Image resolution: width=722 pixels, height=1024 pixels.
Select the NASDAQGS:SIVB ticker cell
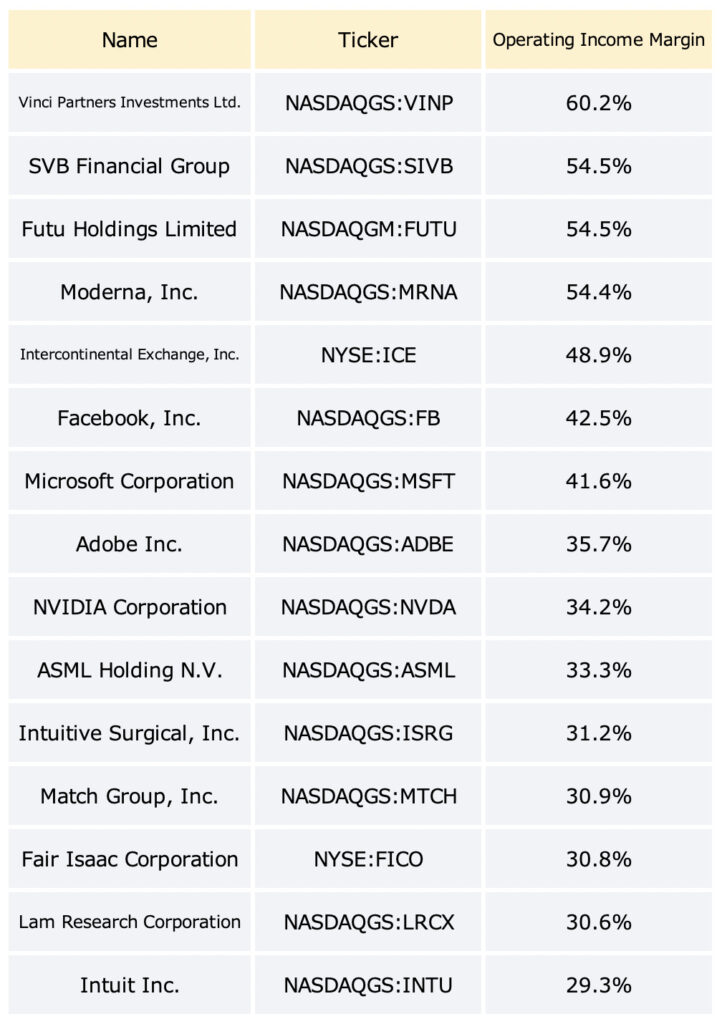coord(368,166)
